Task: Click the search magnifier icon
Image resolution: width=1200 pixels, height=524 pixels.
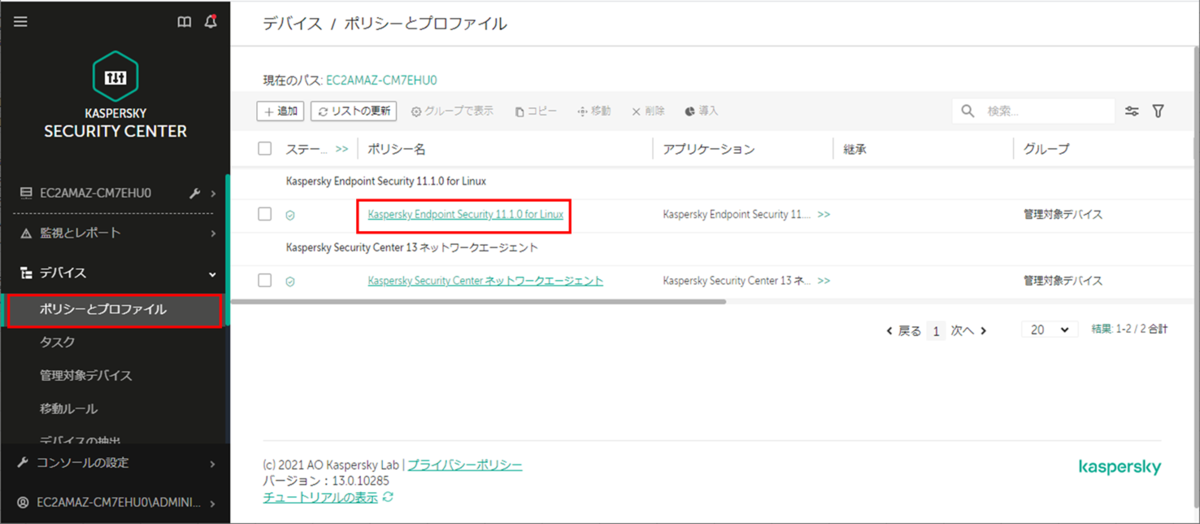Action: [967, 111]
